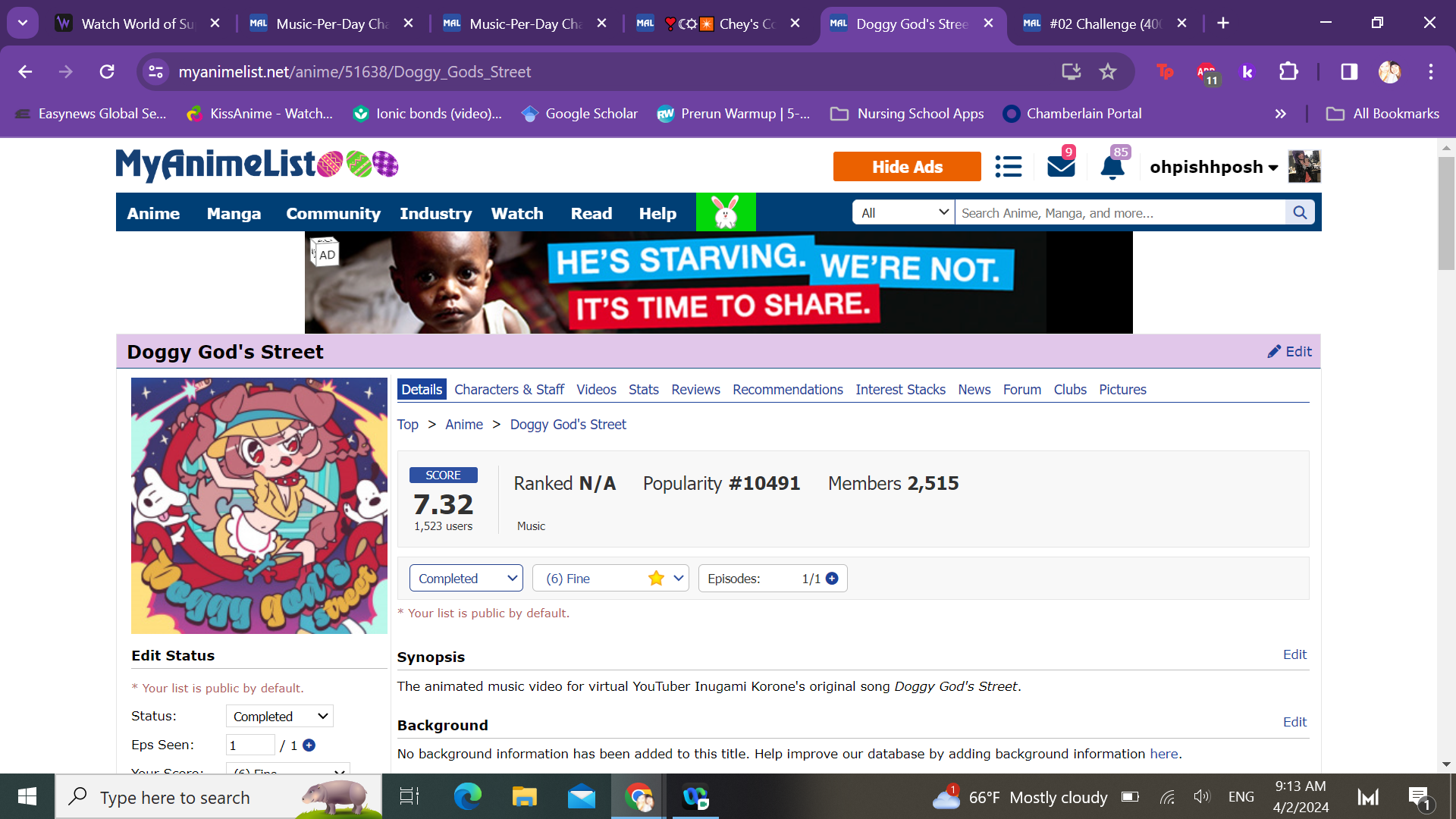Open the MAL list menu icon
Viewport: 1456px width, 819px height.
(1008, 166)
